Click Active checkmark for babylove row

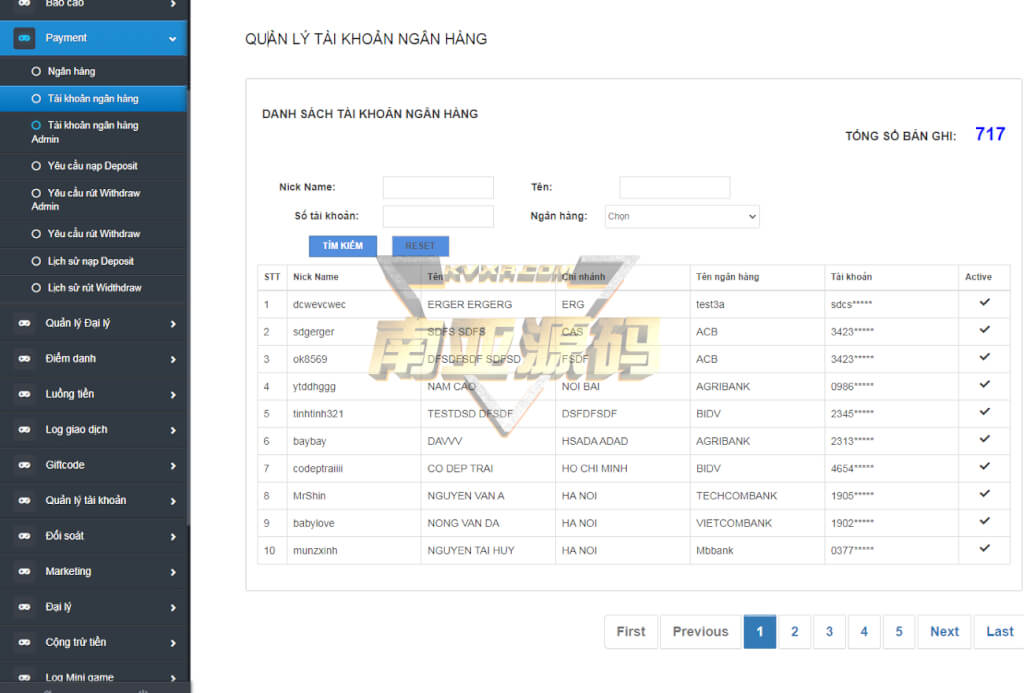pyautogui.click(x=984, y=521)
